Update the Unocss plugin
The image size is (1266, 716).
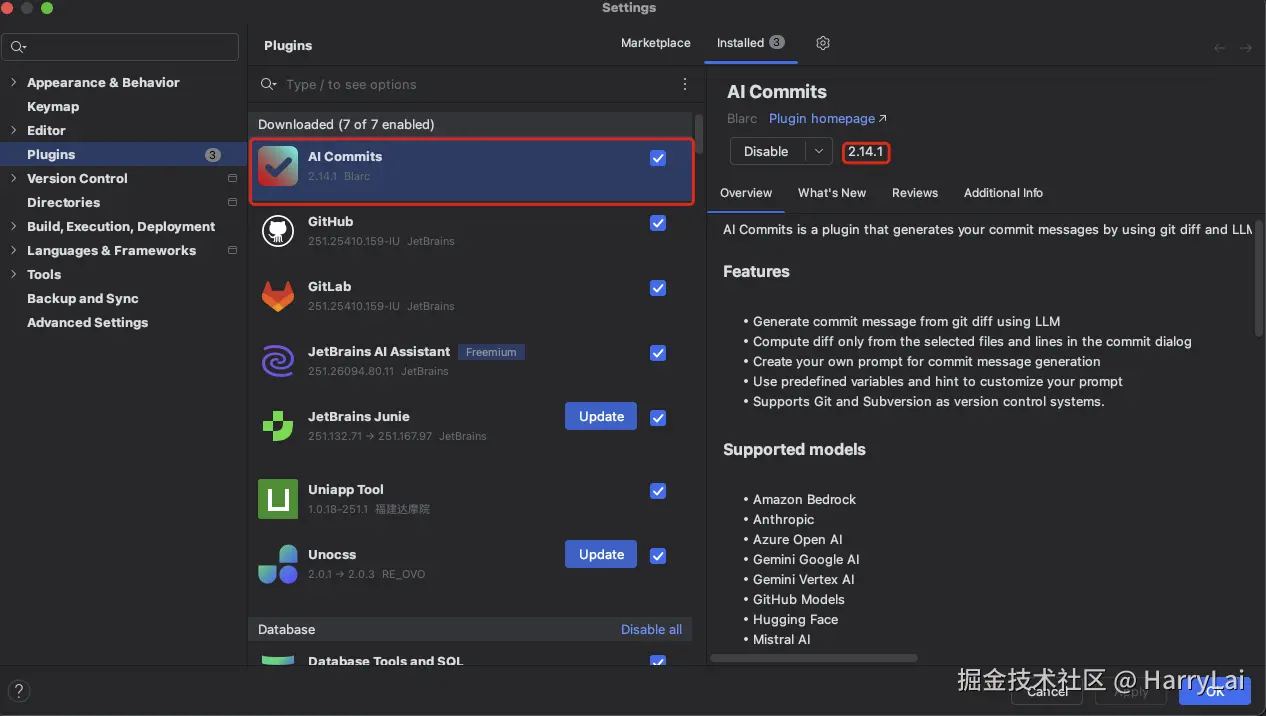(601, 555)
